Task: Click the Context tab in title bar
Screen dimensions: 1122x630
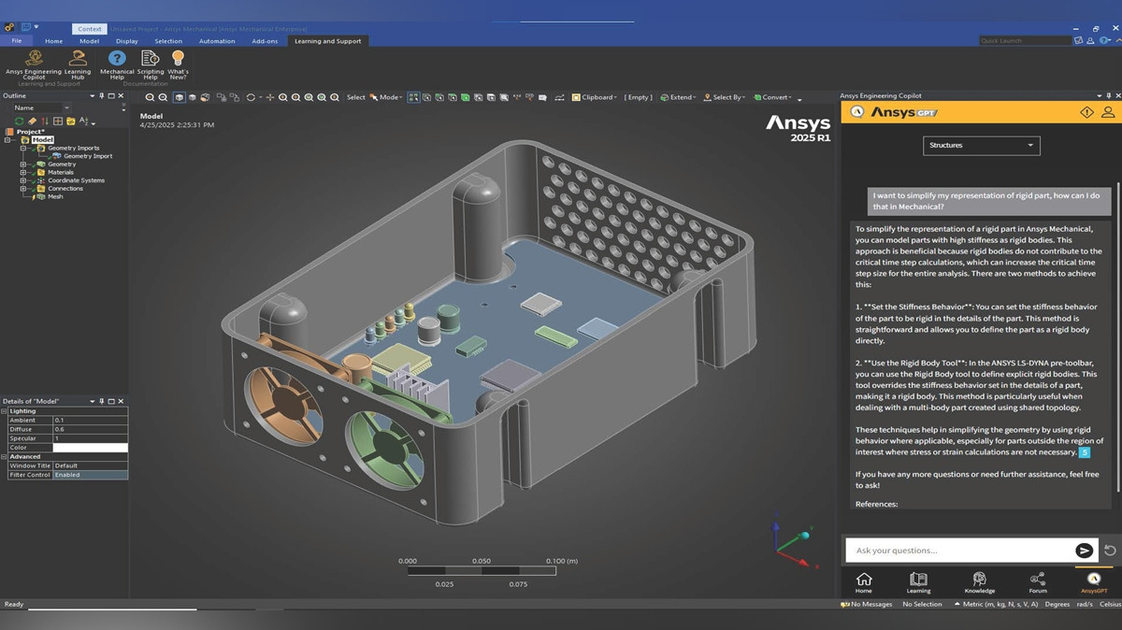Action: pos(89,29)
